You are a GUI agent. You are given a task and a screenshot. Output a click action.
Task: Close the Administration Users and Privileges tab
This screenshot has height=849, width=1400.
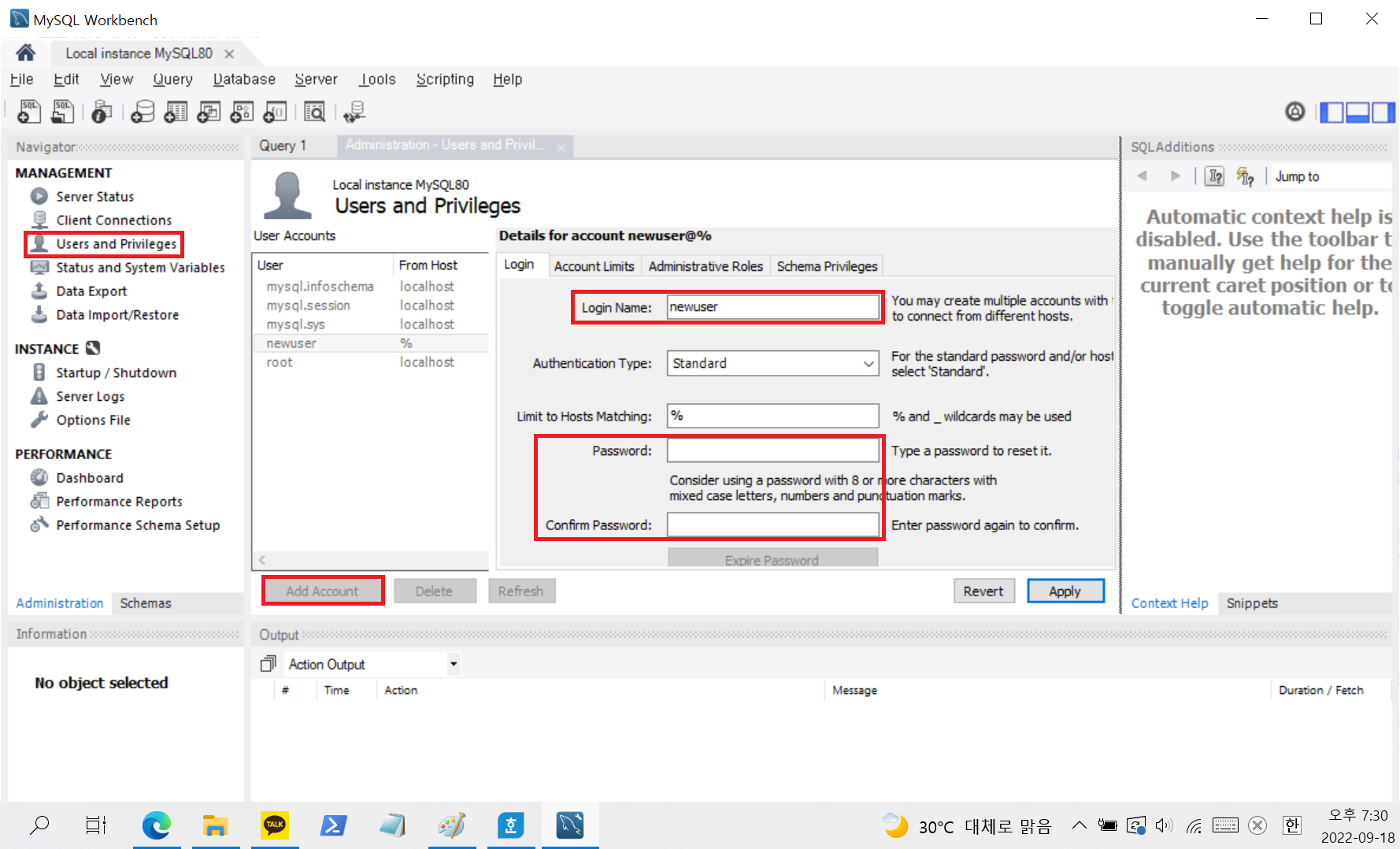(561, 147)
